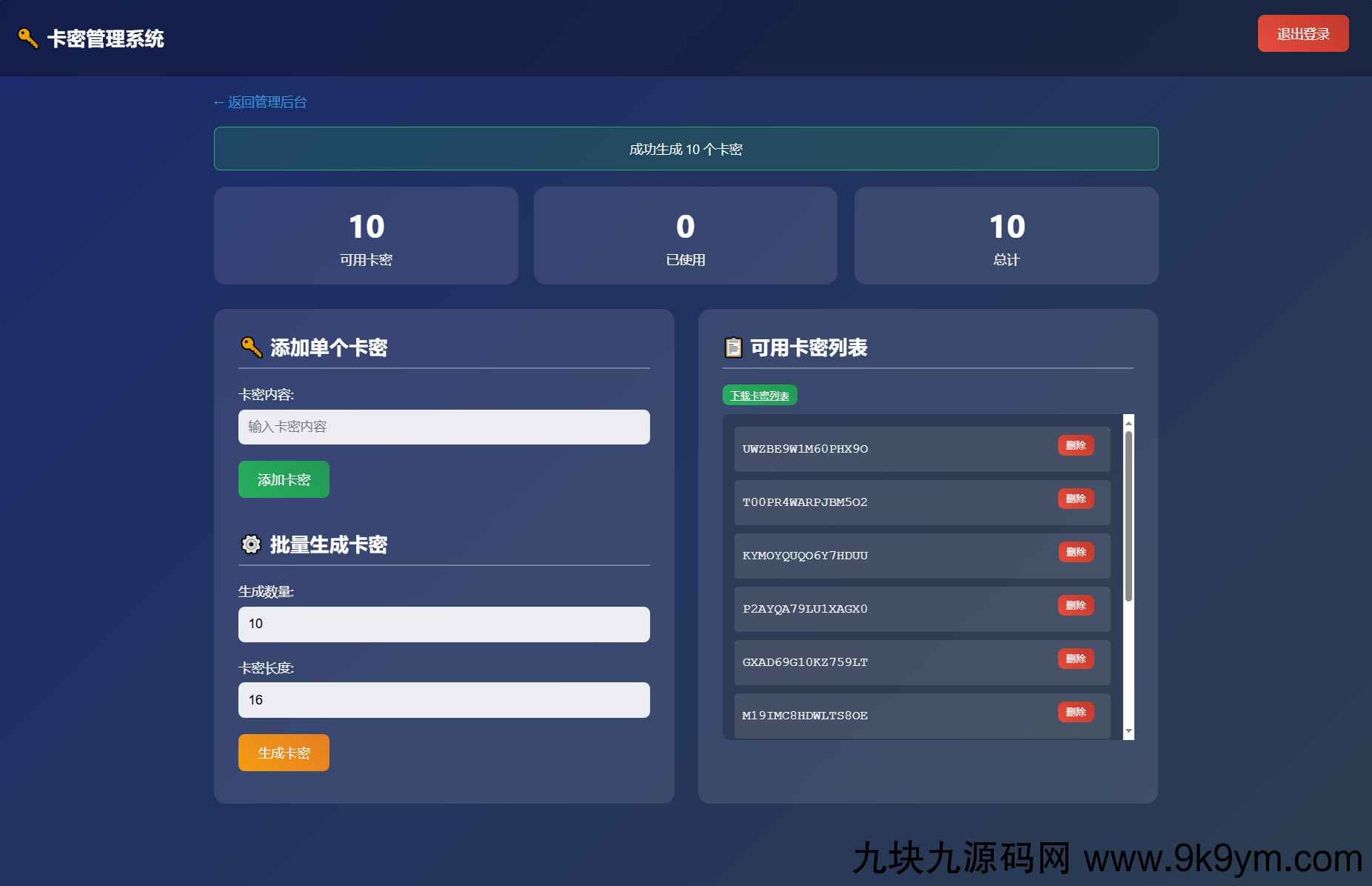Click the 卡密管理系统 title text
The image size is (1372, 886).
point(105,38)
